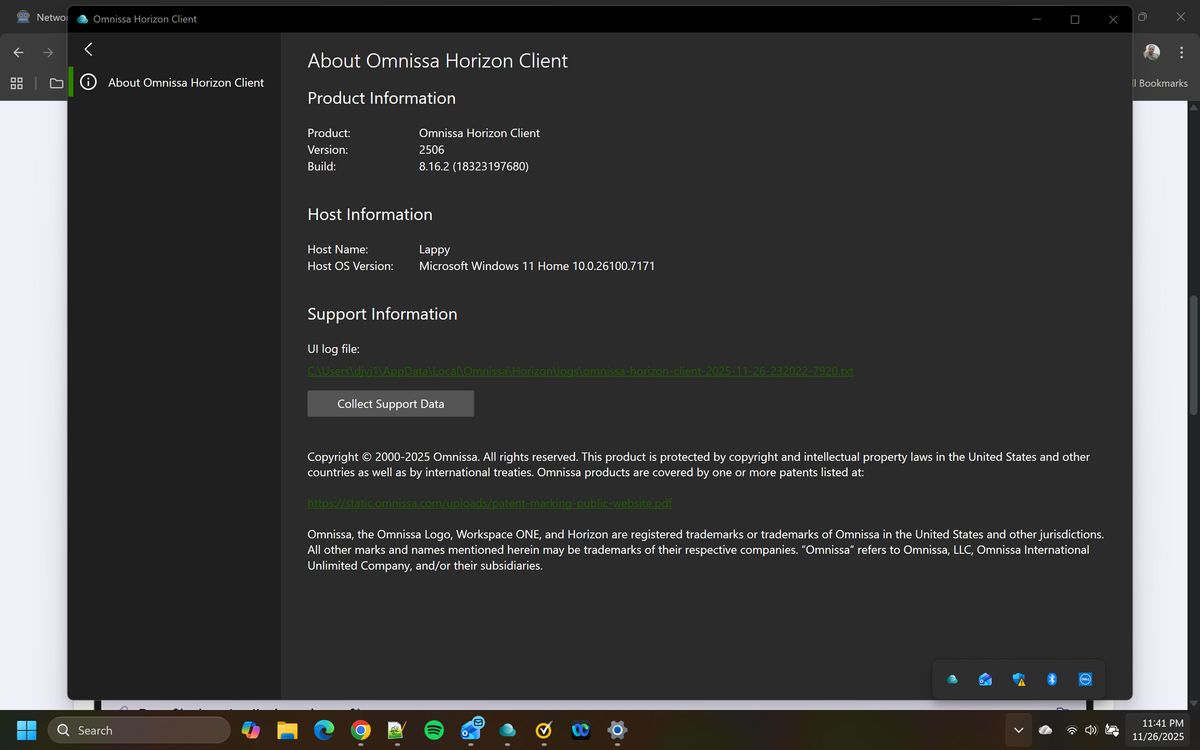Open the bookmarks folder icon in Chrome bookmarks bar

(56, 83)
